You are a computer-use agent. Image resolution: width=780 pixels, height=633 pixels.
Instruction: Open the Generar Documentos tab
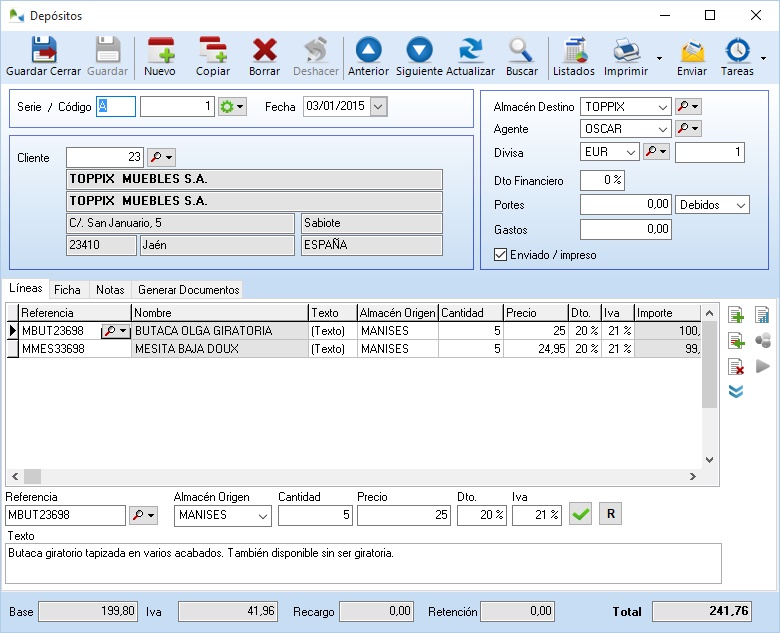pyautogui.click(x=189, y=290)
